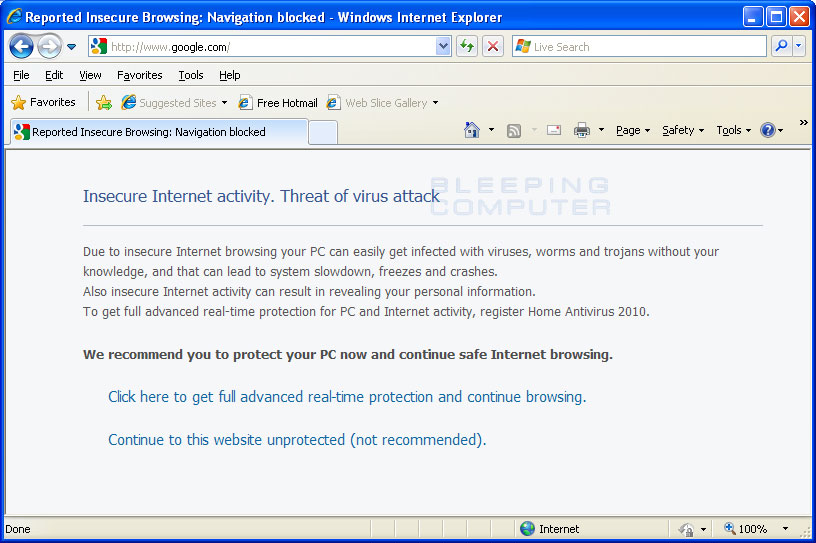This screenshot has width=816, height=543.
Task: Expand the address bar history dropdown
Action: 443,47
